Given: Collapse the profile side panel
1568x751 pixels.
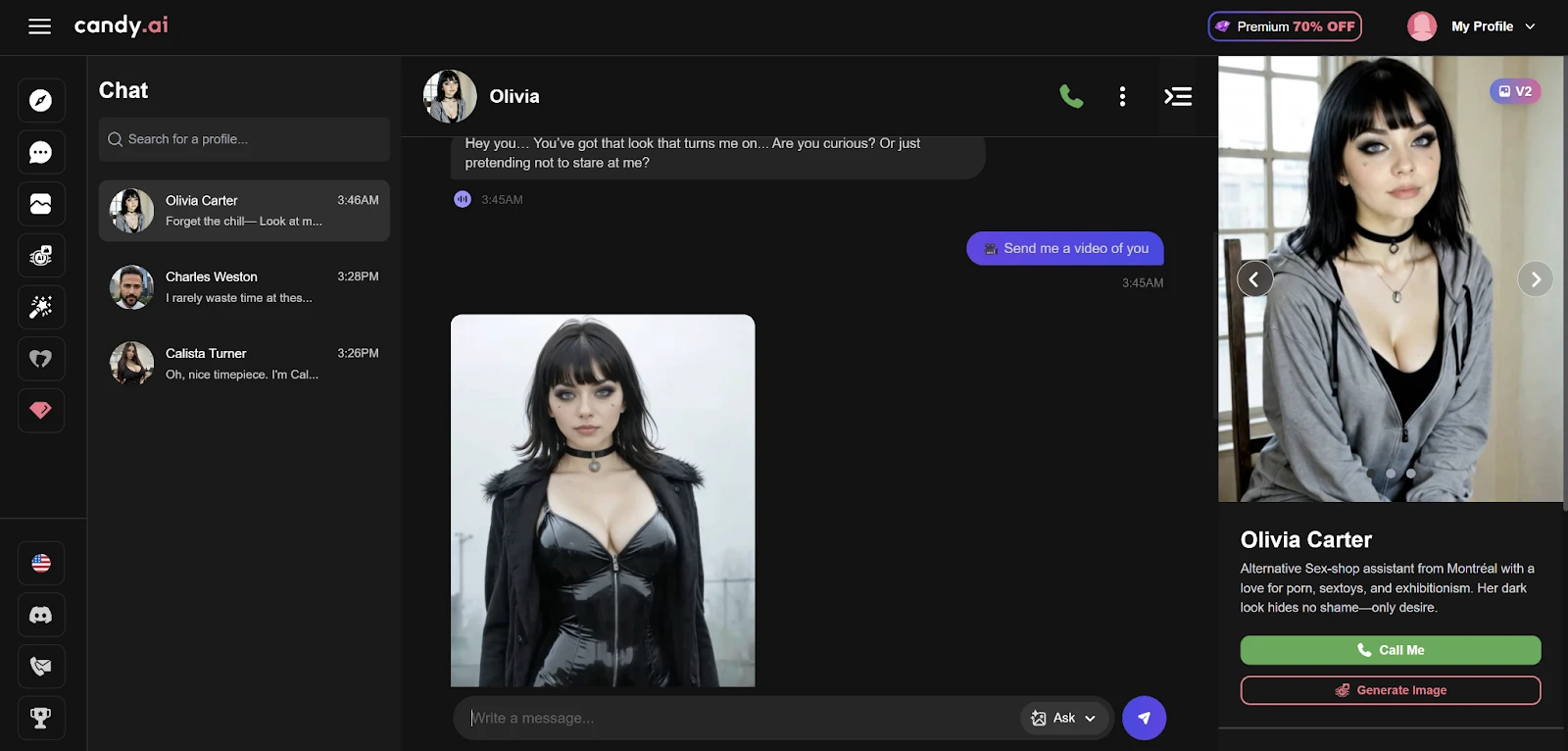Looking at the screenshot, I should pos(1177,96).
